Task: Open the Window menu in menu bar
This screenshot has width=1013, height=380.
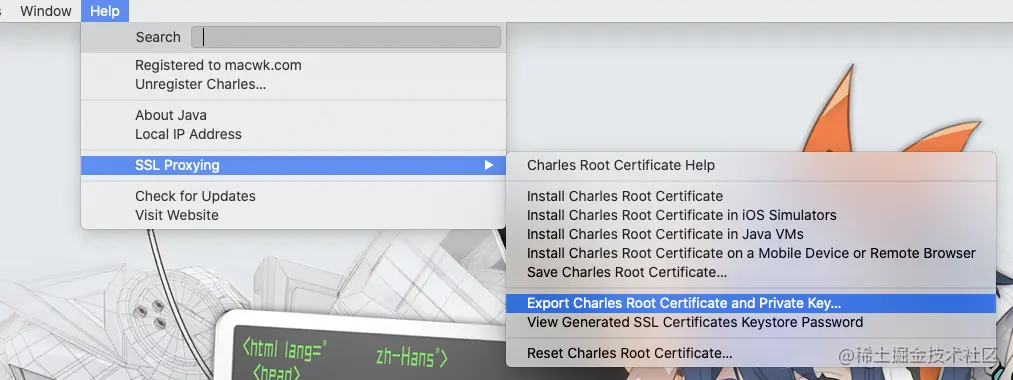Action: (x=45, y=11)
